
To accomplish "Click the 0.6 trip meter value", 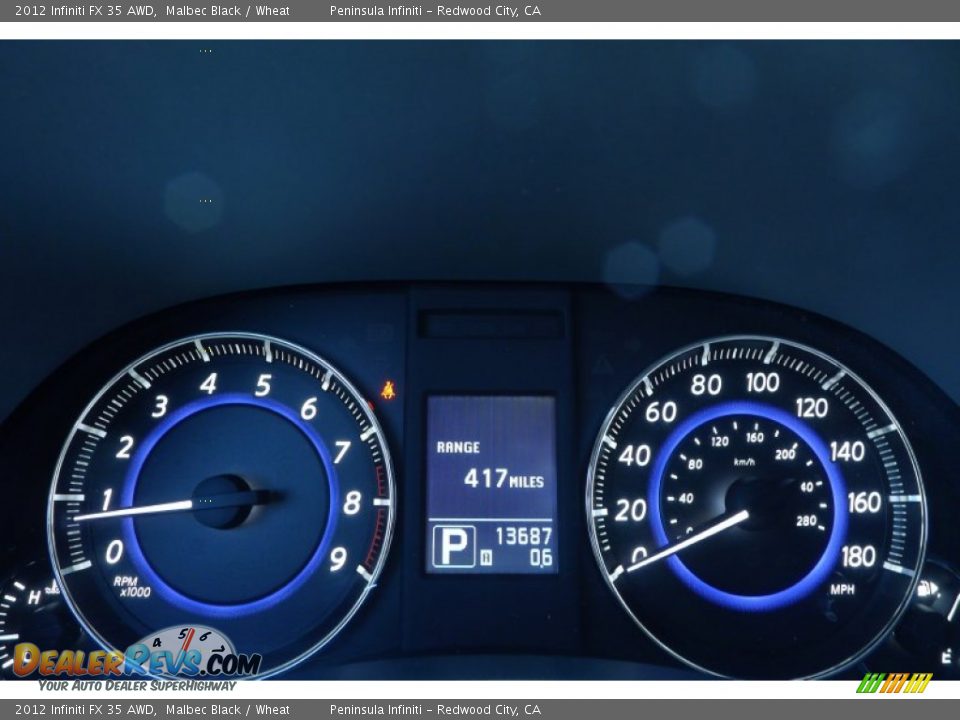I will (541, 558).
